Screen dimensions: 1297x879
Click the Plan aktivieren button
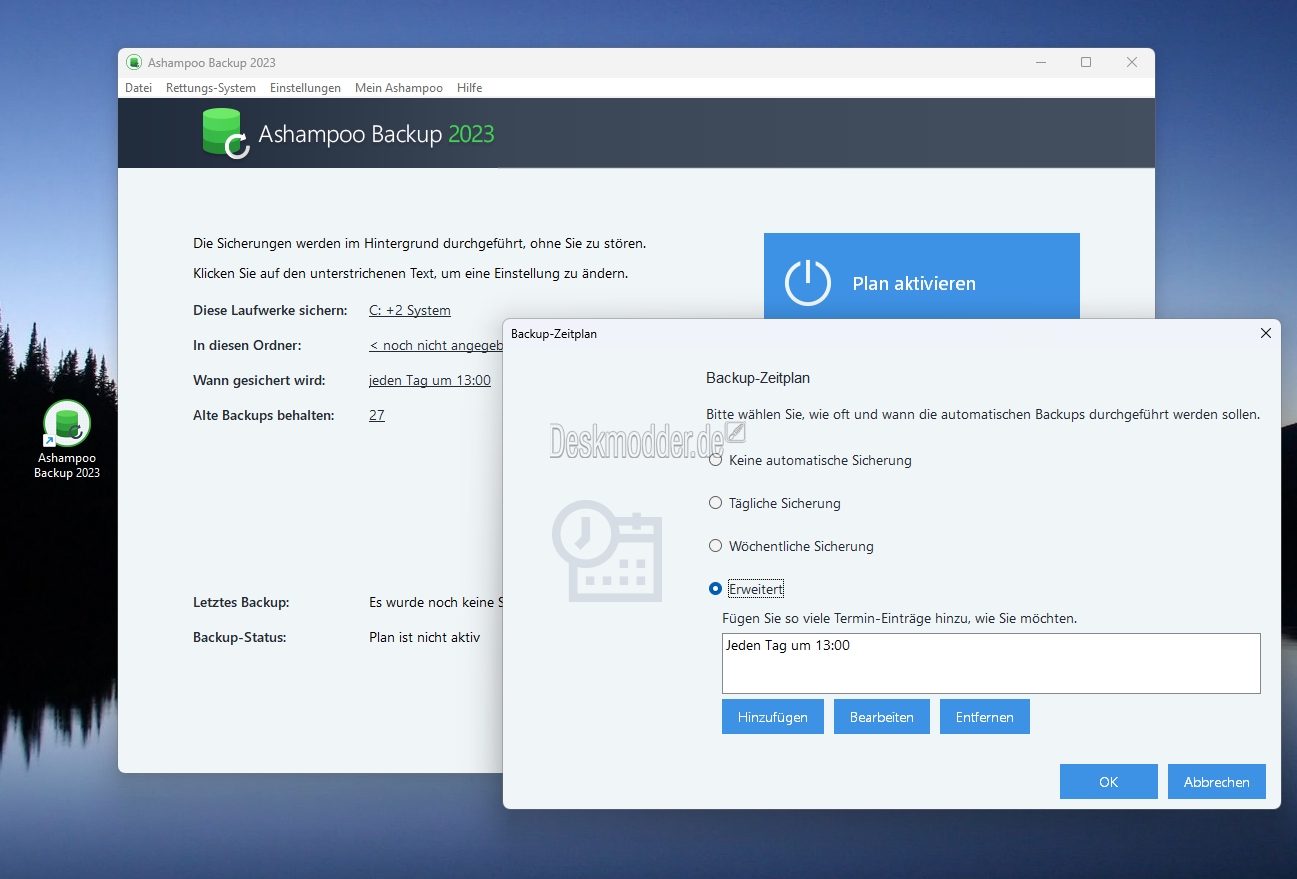pyautogui.click(x=922, y=277)
